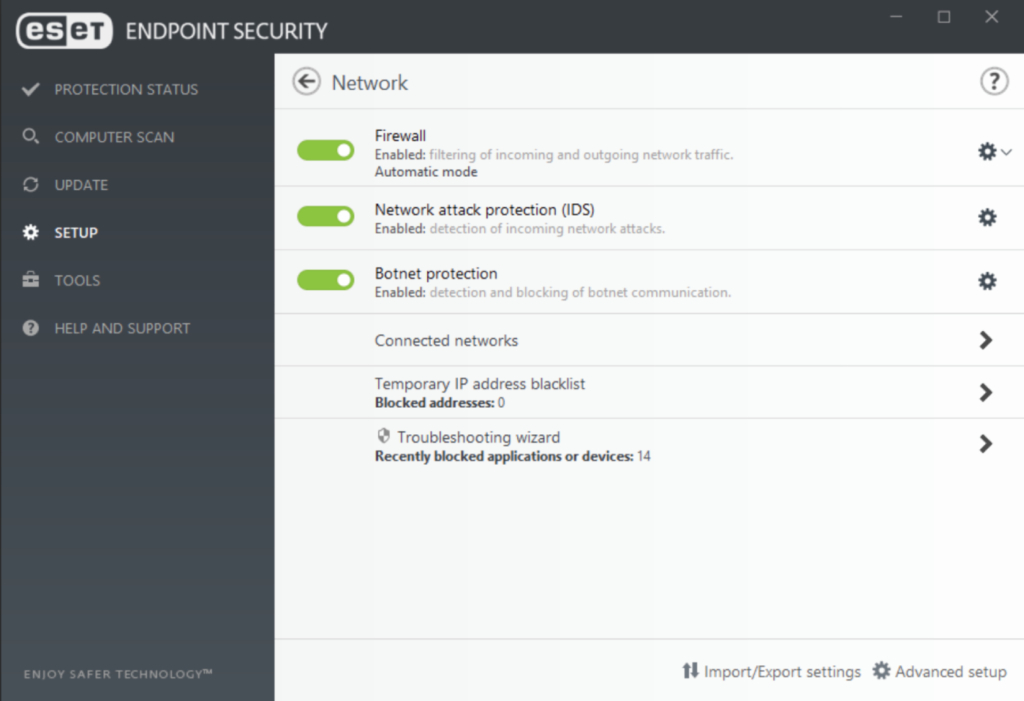Open Botnet protection gear settings
The image size is (1024, 701).
click(x=987, y=281)
